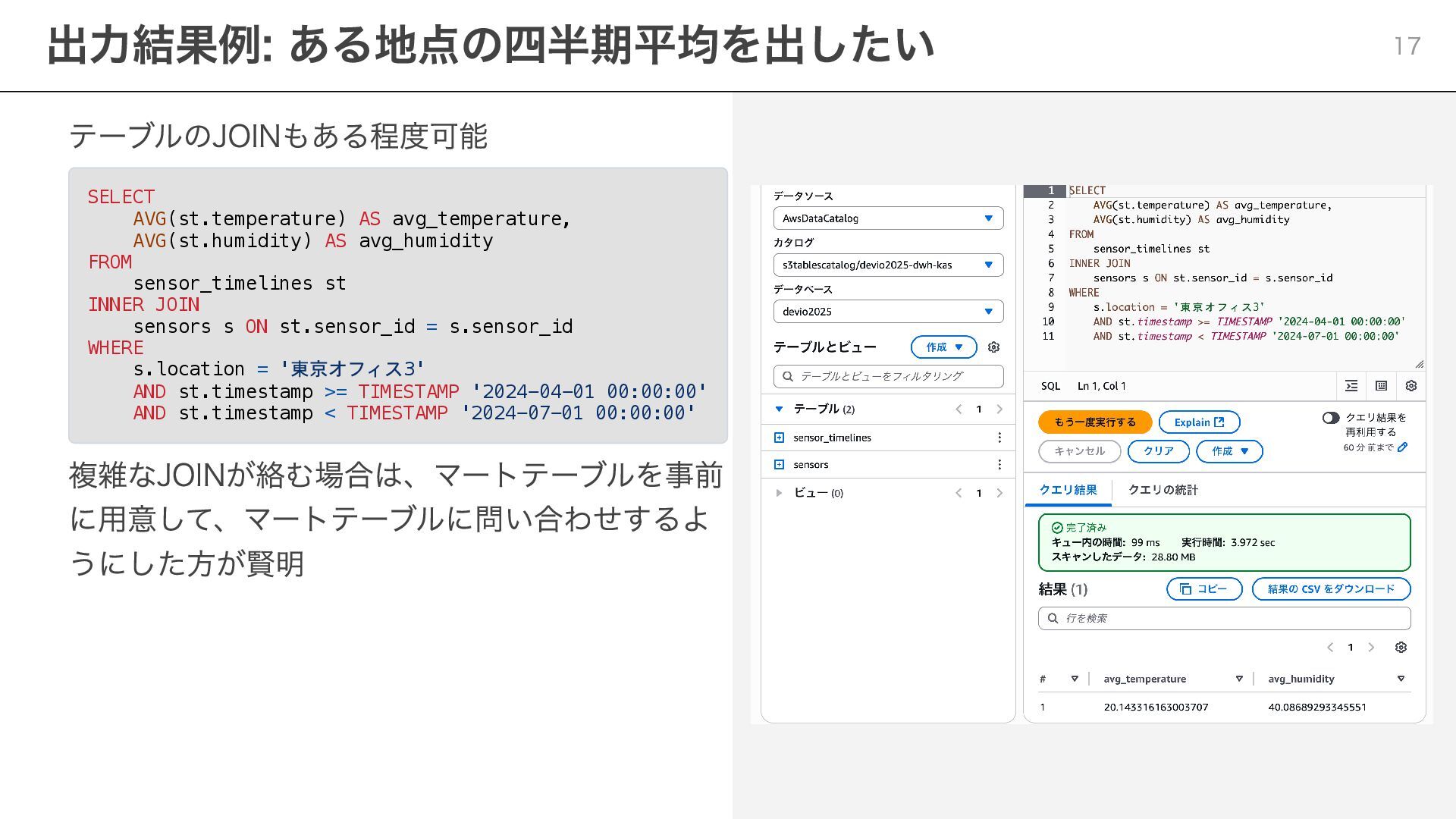Click the もう一度実行する button
The height and width of the screenshot is (819, 1456).
[1094, 422]
